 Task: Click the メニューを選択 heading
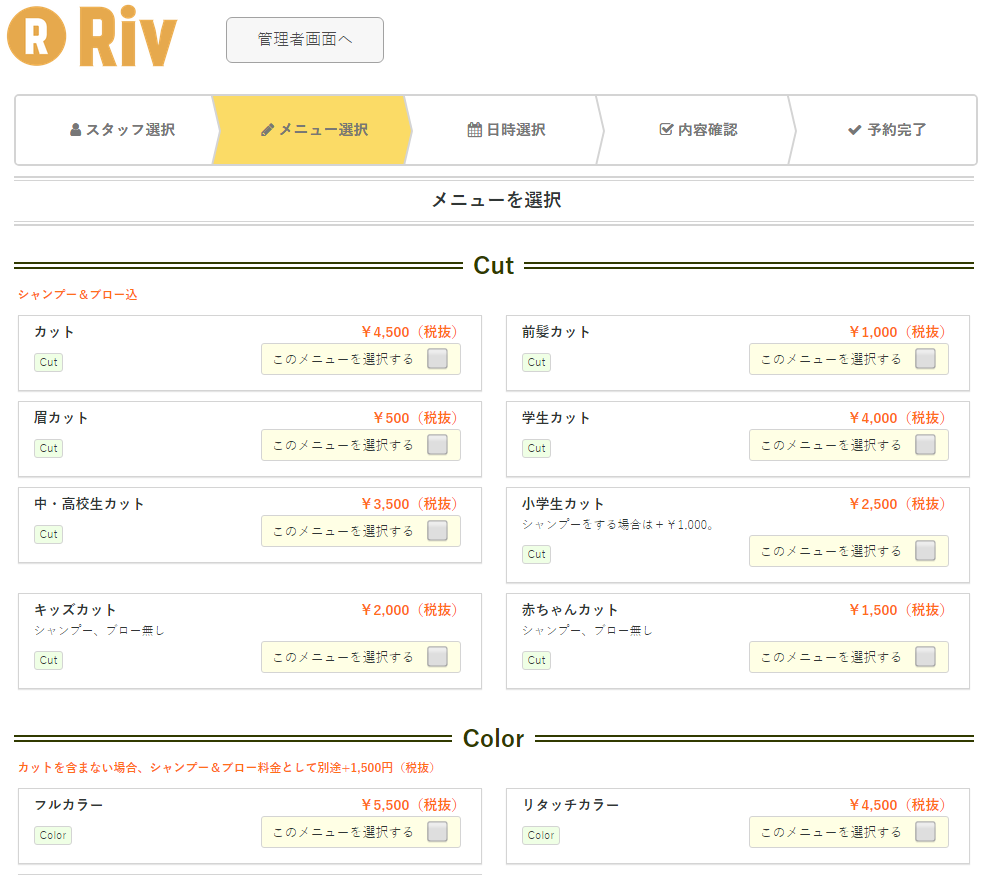(x=496, y=200)
